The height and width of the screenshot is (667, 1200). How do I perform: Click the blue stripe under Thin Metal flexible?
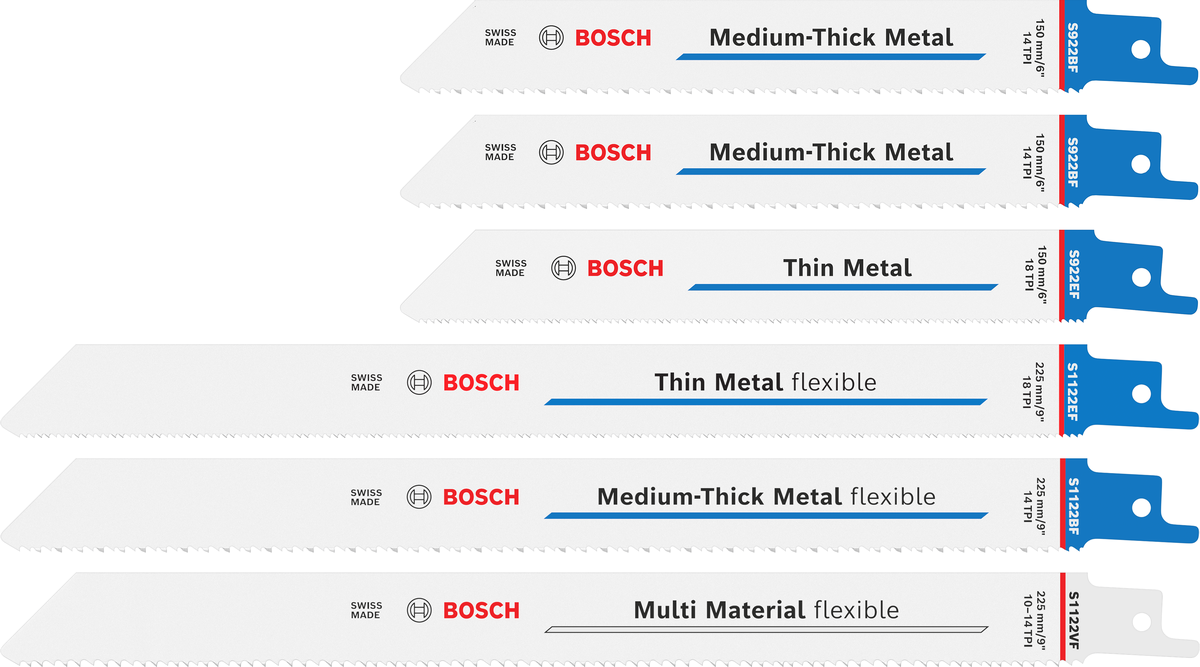coord(766,401)
